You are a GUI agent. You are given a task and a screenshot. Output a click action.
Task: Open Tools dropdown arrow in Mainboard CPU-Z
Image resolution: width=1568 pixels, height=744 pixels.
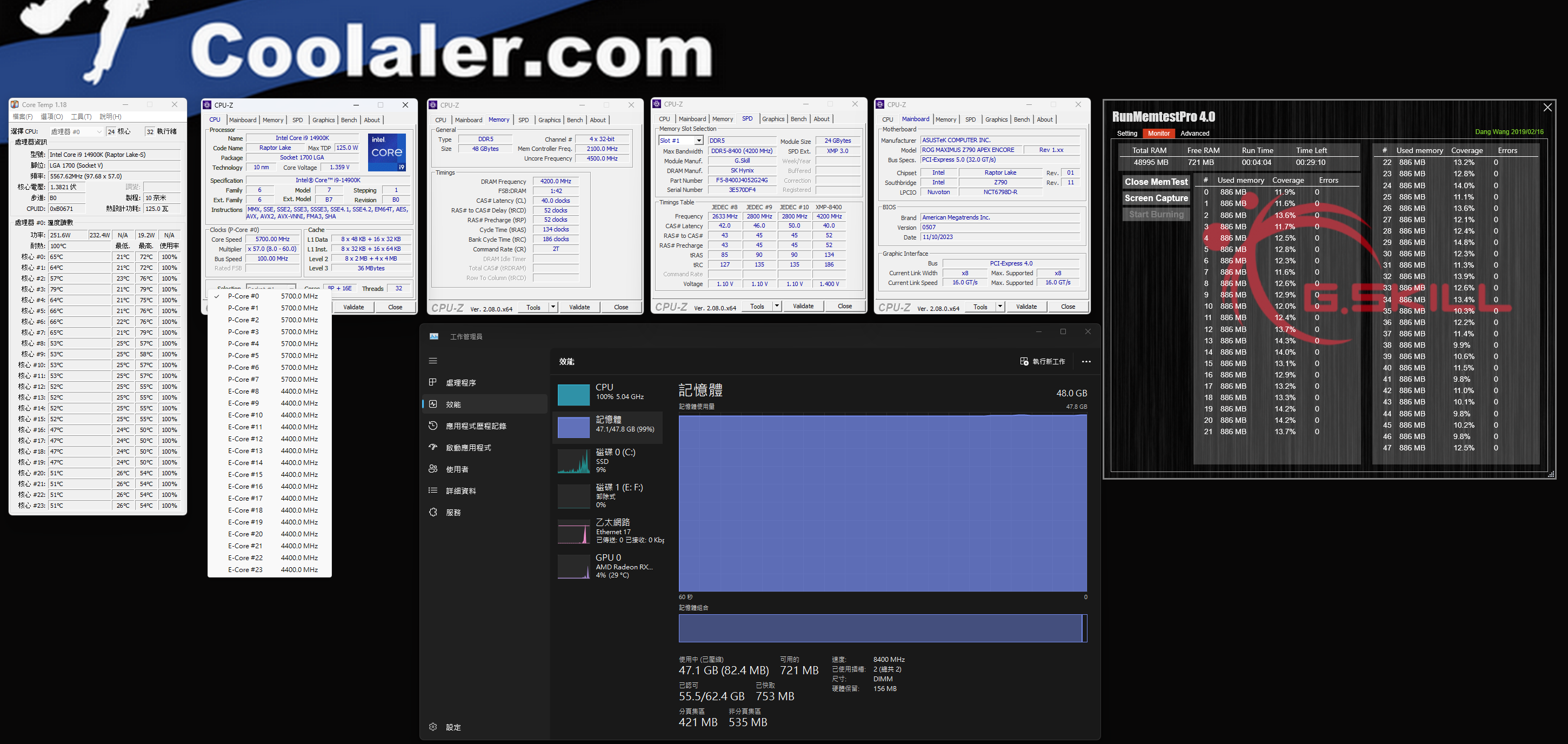click(1000, 307)
